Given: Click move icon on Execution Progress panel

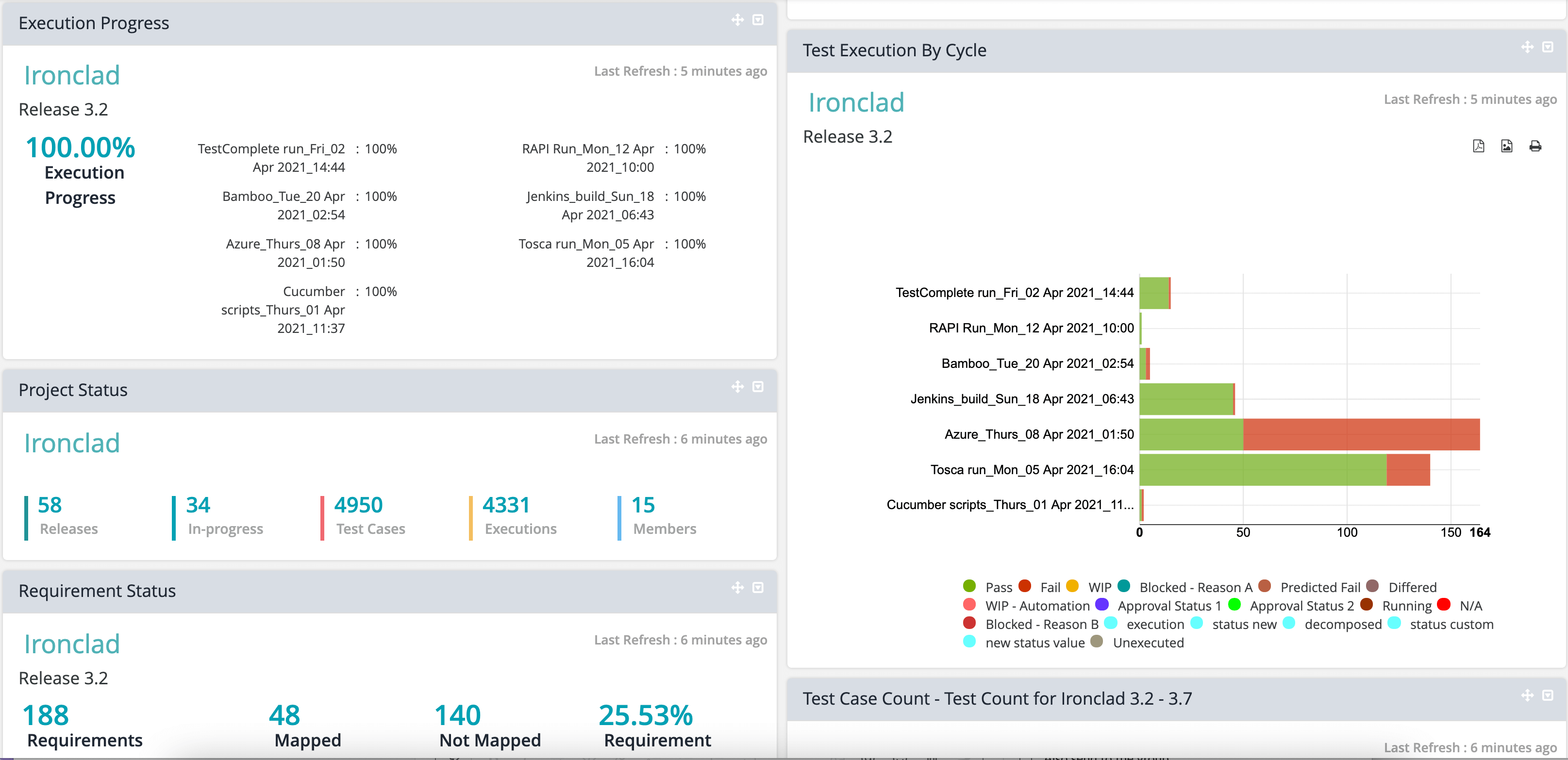Looking at the screenshot, I should click(737, 20).
